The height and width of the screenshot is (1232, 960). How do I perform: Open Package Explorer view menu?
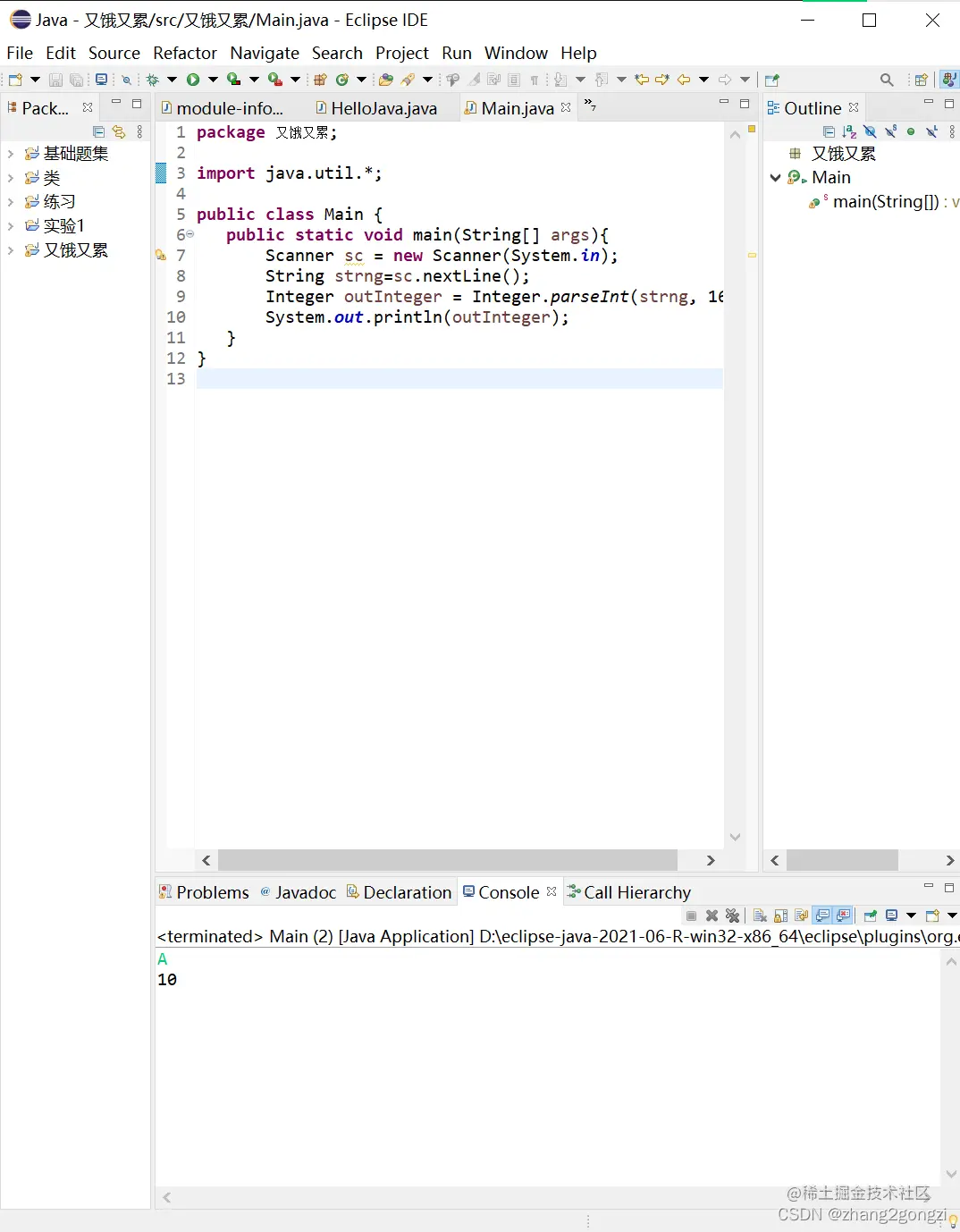(x=139, y=132)
